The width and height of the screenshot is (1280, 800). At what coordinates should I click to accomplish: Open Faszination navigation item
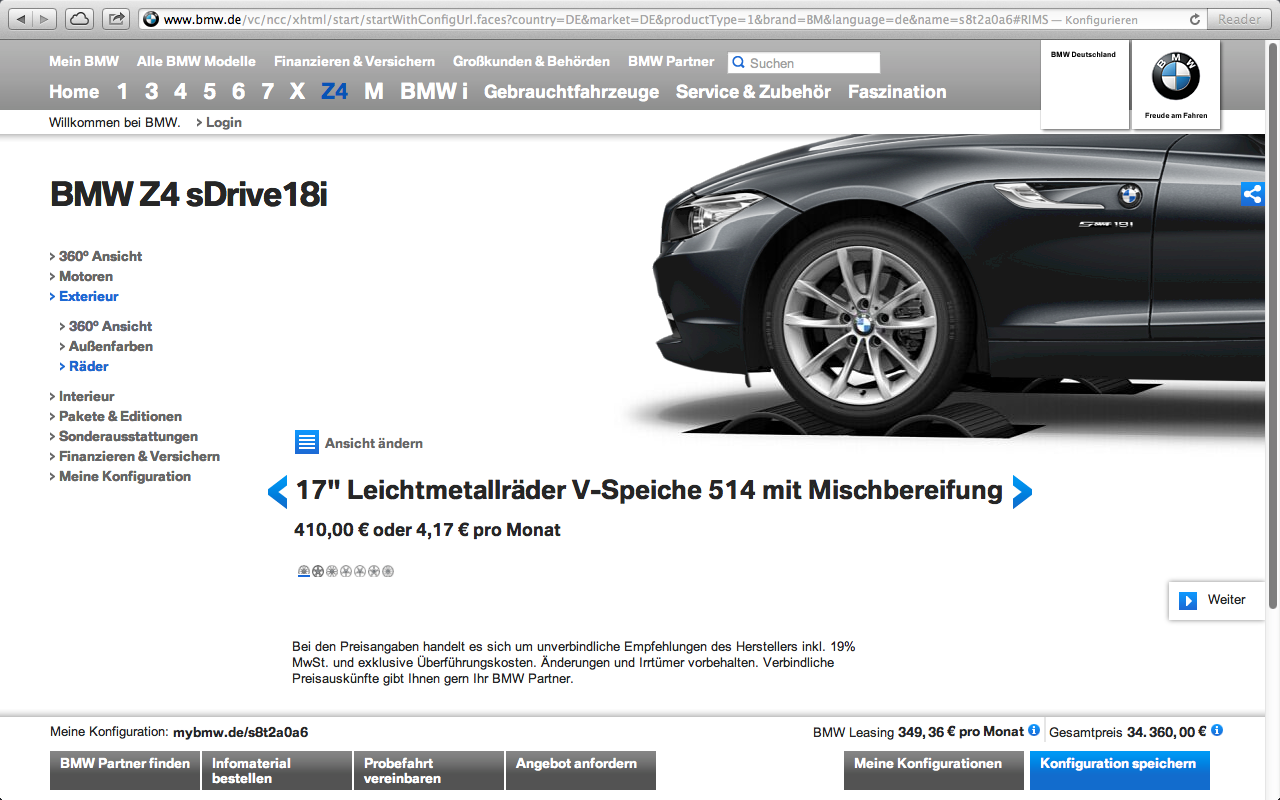pyautogui.click(x=897, y=92)
